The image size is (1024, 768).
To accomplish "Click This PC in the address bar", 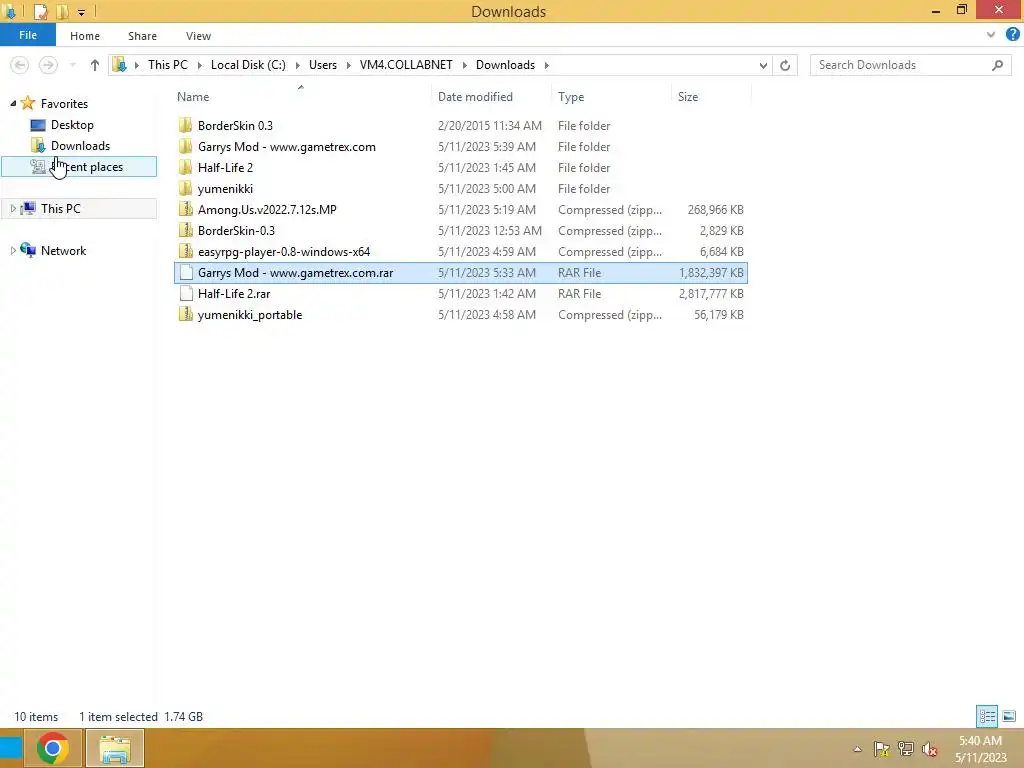I will tap(167, 65).
